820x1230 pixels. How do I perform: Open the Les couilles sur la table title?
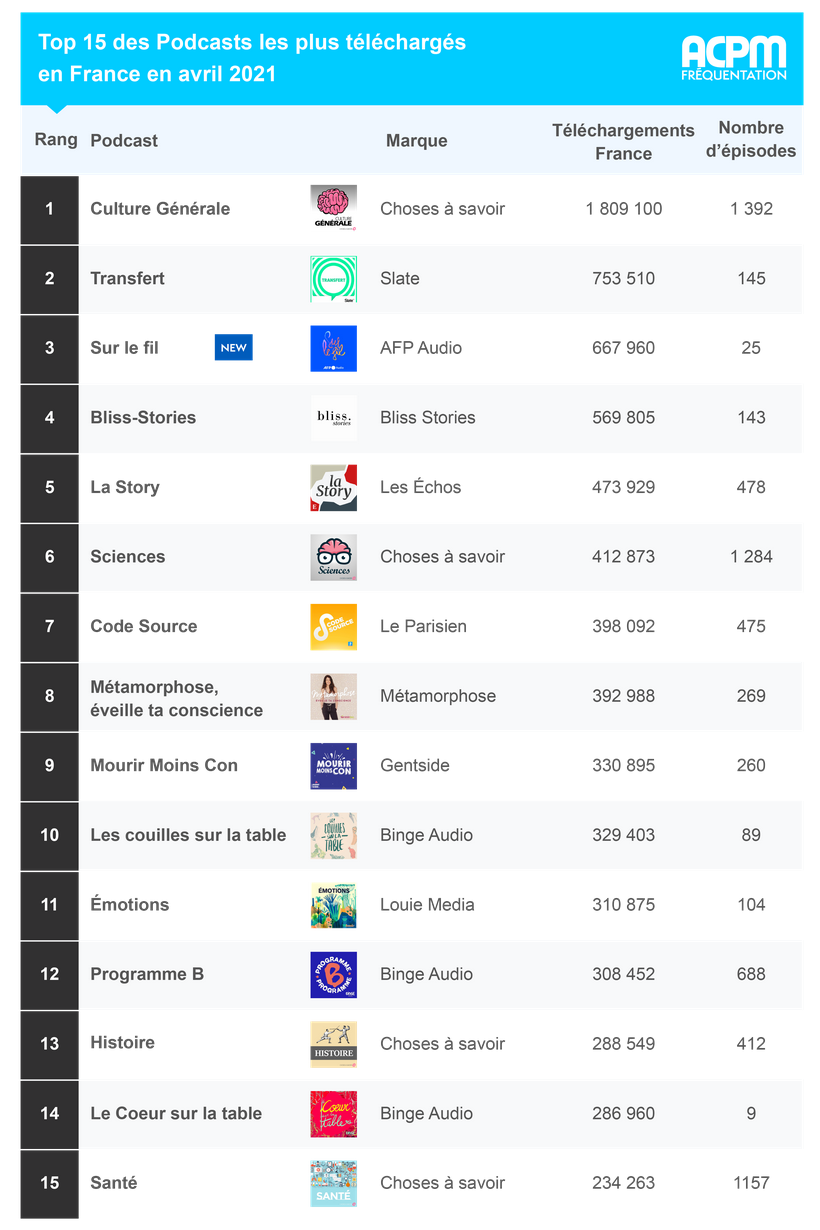pyautogui.click(x=188, y=835)
